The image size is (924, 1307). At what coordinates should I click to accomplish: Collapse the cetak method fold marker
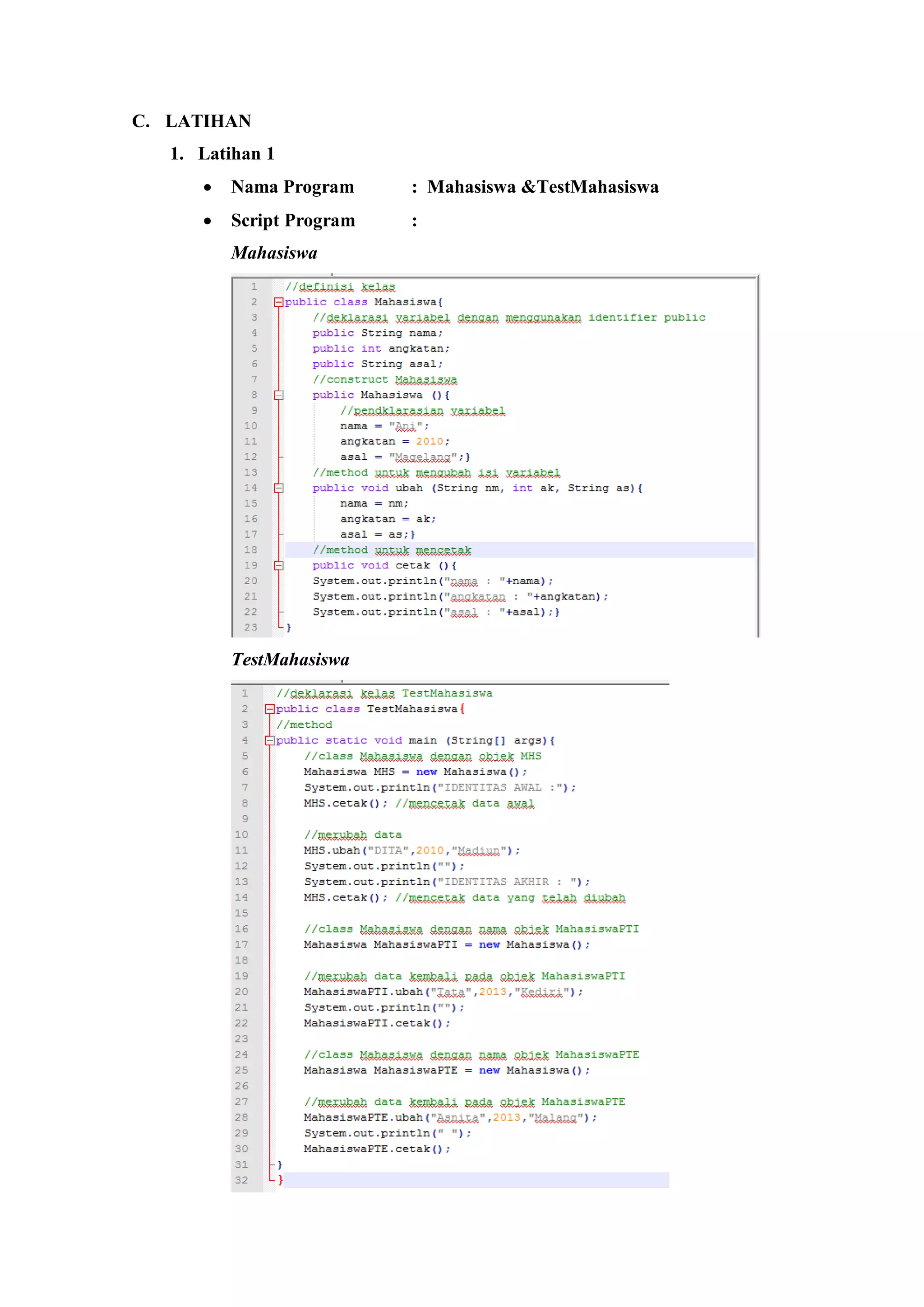[x=278, y=565]
